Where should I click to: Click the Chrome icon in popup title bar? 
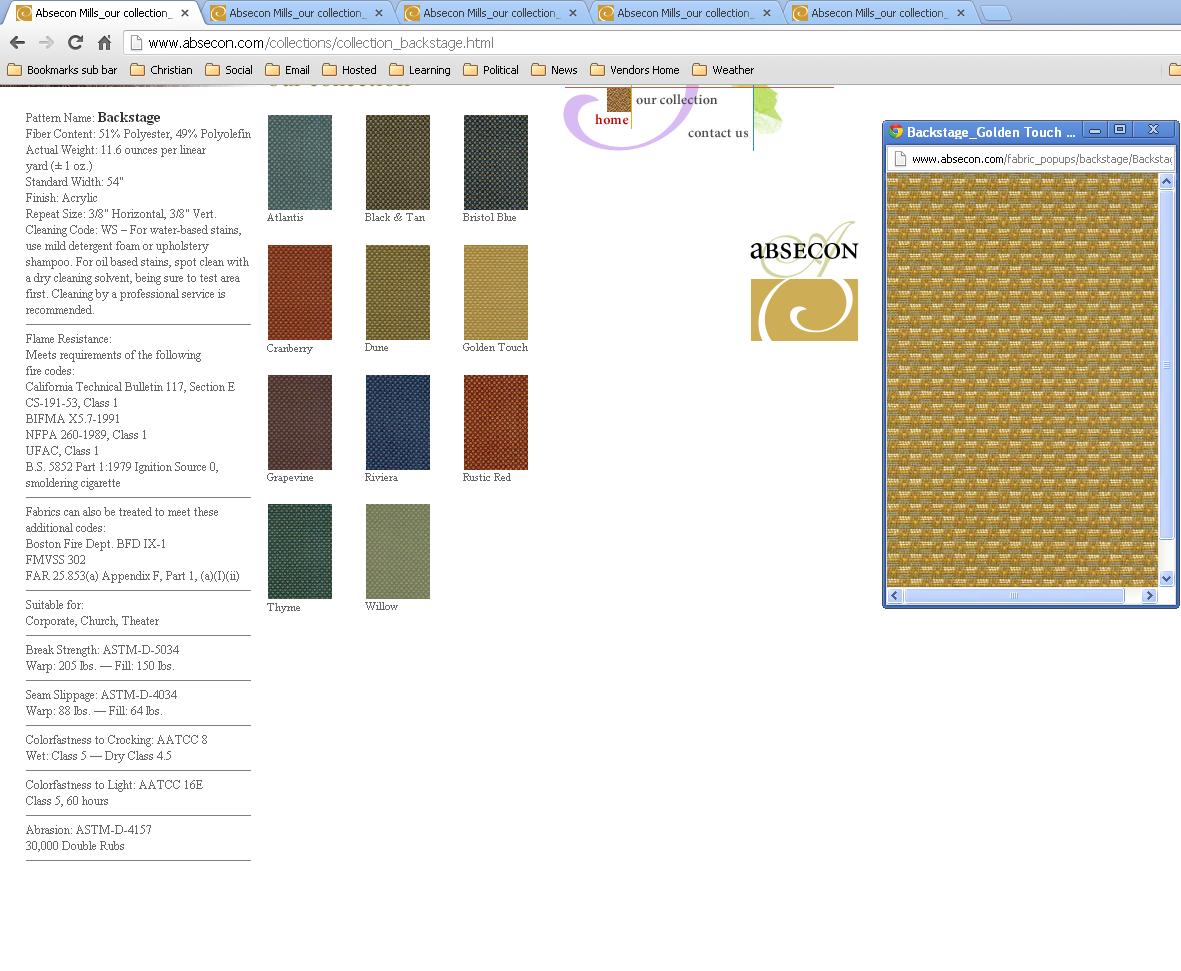(x=896, y=131)
